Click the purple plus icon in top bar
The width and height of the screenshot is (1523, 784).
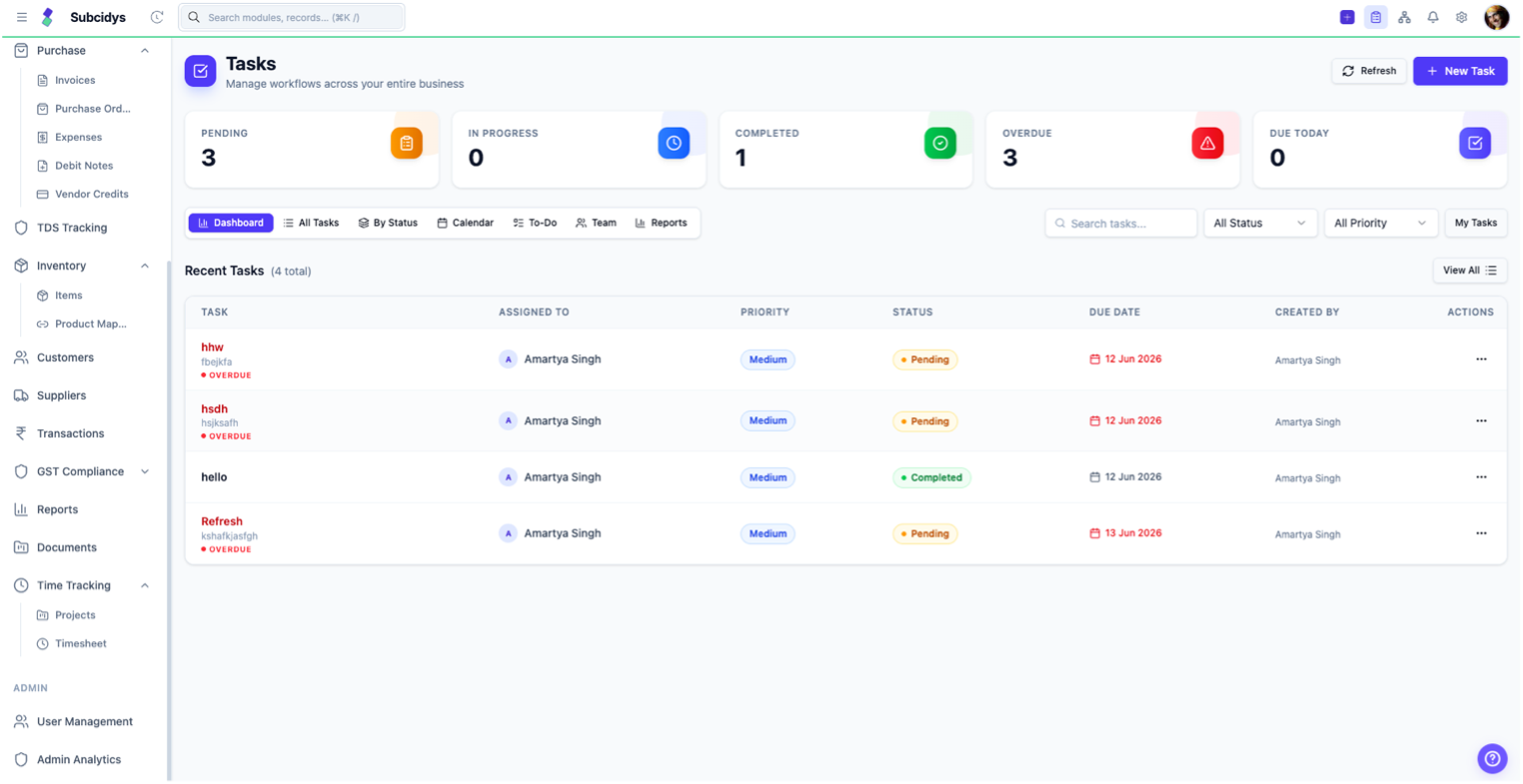pos(1347,17)
